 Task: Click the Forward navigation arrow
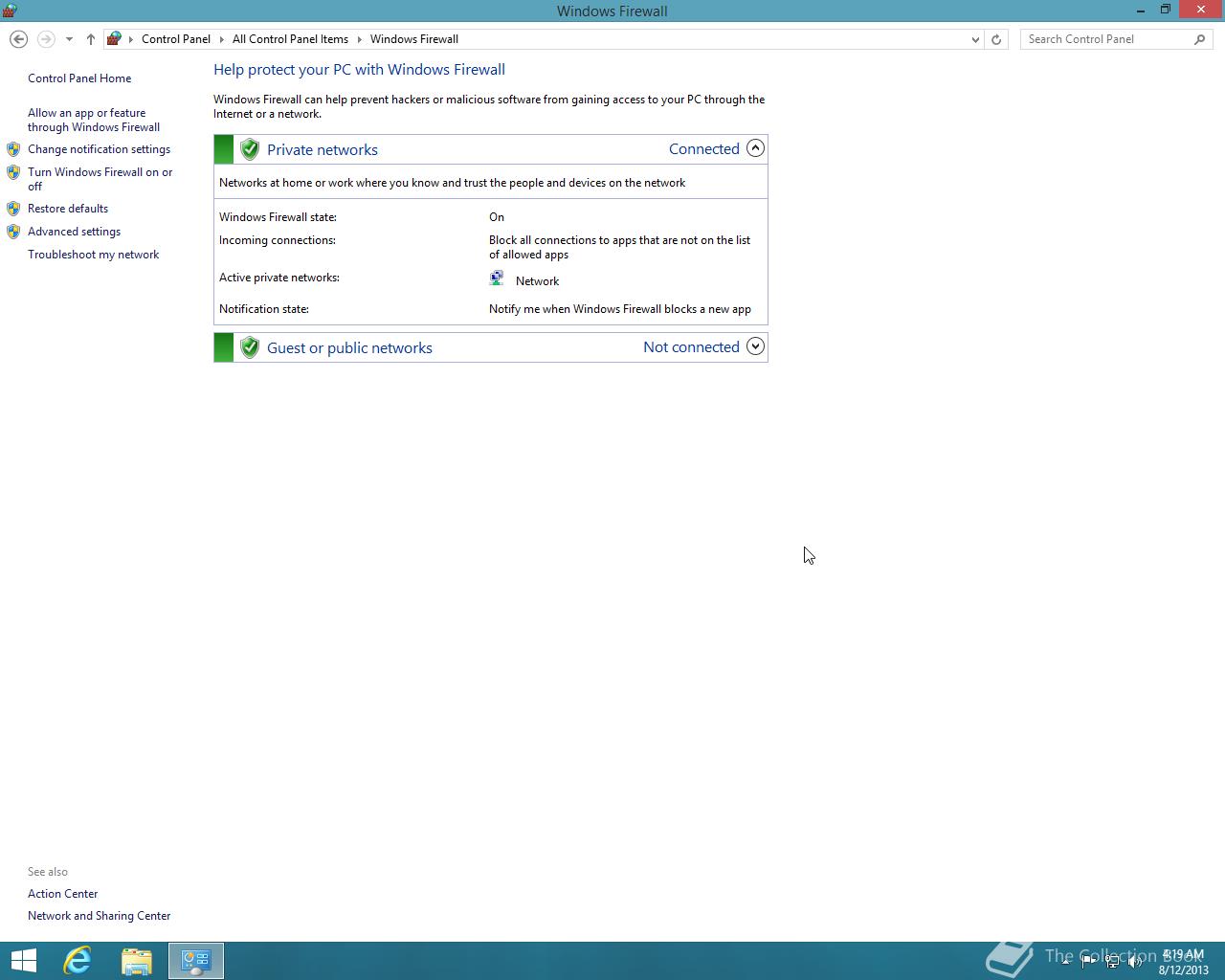tap(45, 39)
